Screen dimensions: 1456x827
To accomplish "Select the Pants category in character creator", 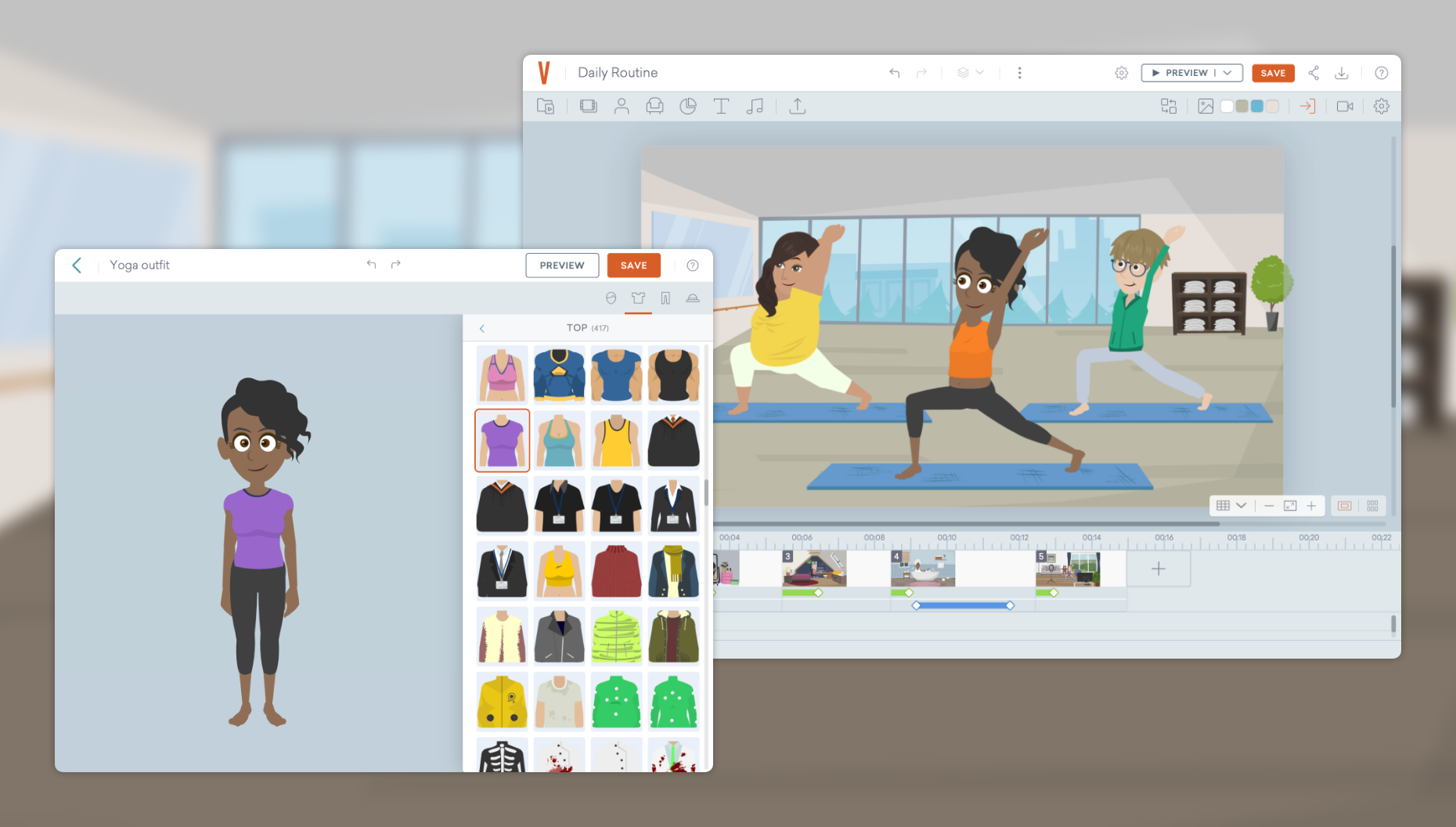I will 665,298.
